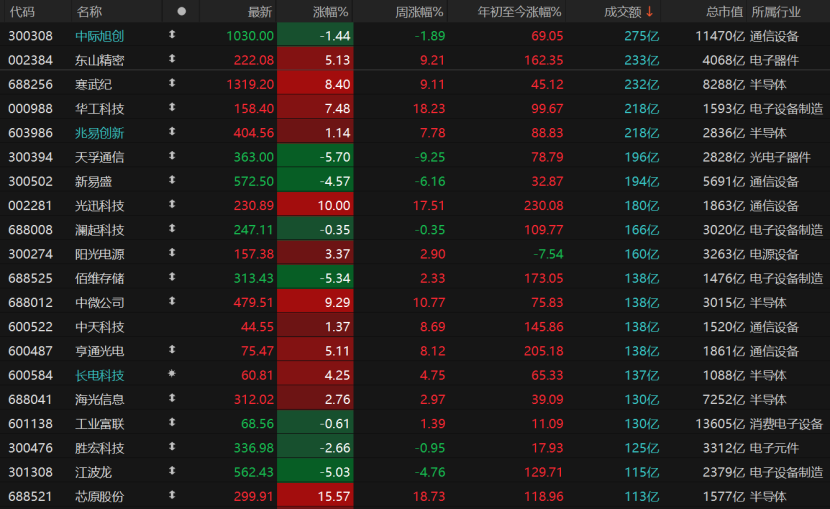Sort by the 所属行业 column header
Viewport: 830px width, 509px height.
776,12
